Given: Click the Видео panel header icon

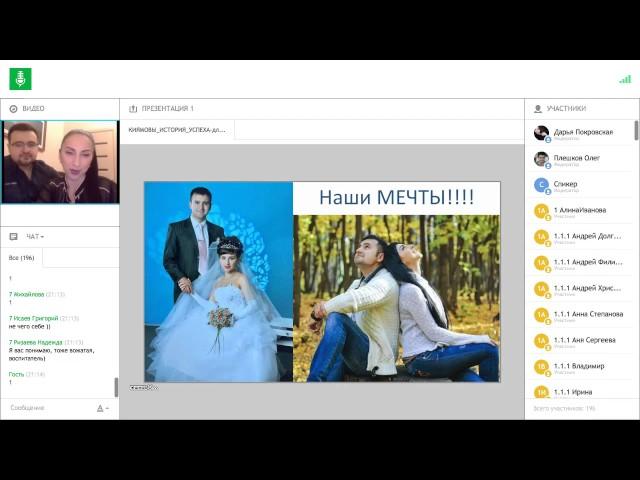Looking at the screenshot, I should point(13,109).
